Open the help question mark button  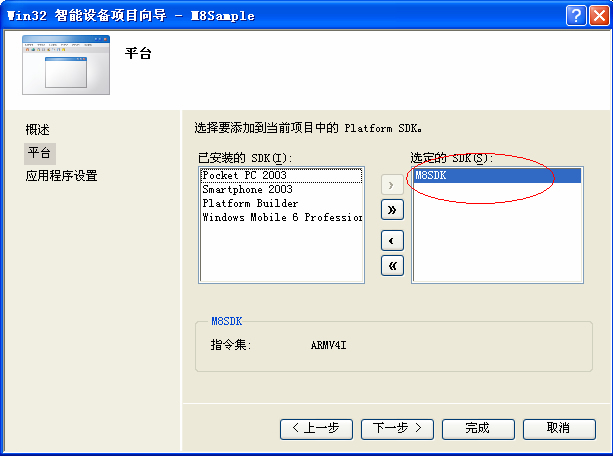[x=576, y=16]
